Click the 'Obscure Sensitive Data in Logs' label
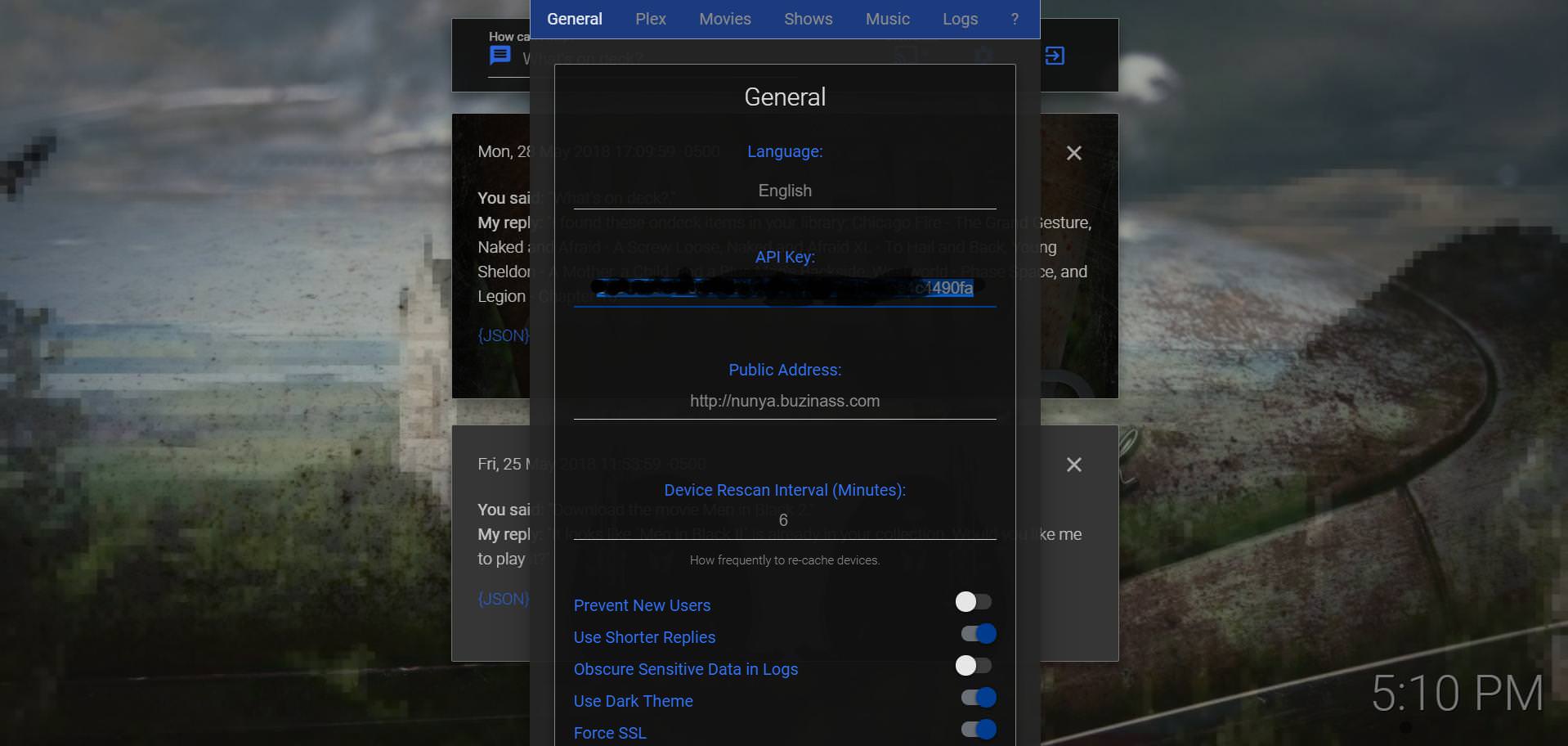 coord(685,669)
